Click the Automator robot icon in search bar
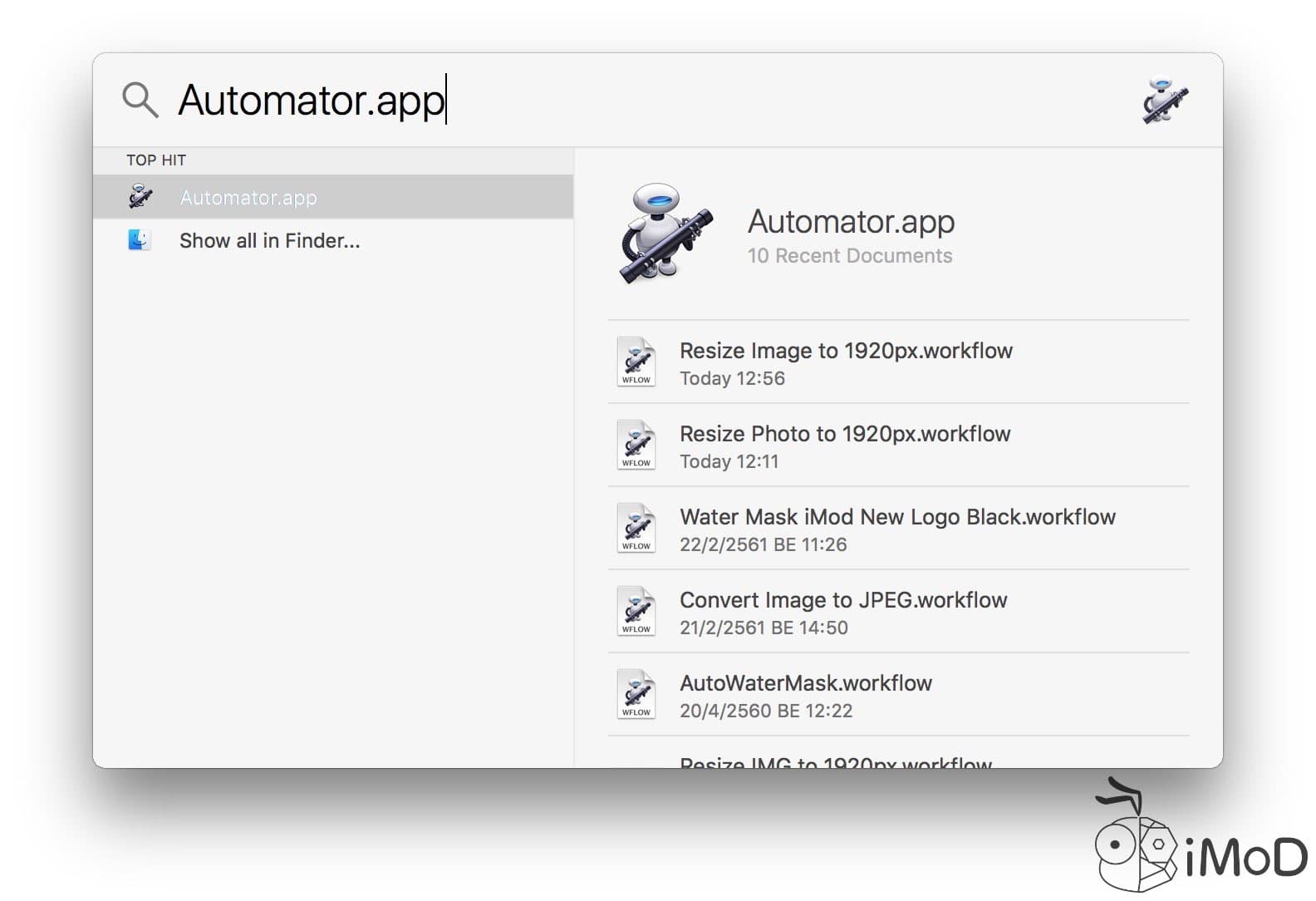This screenshot has width=1316, height=901. [1165, 100]
